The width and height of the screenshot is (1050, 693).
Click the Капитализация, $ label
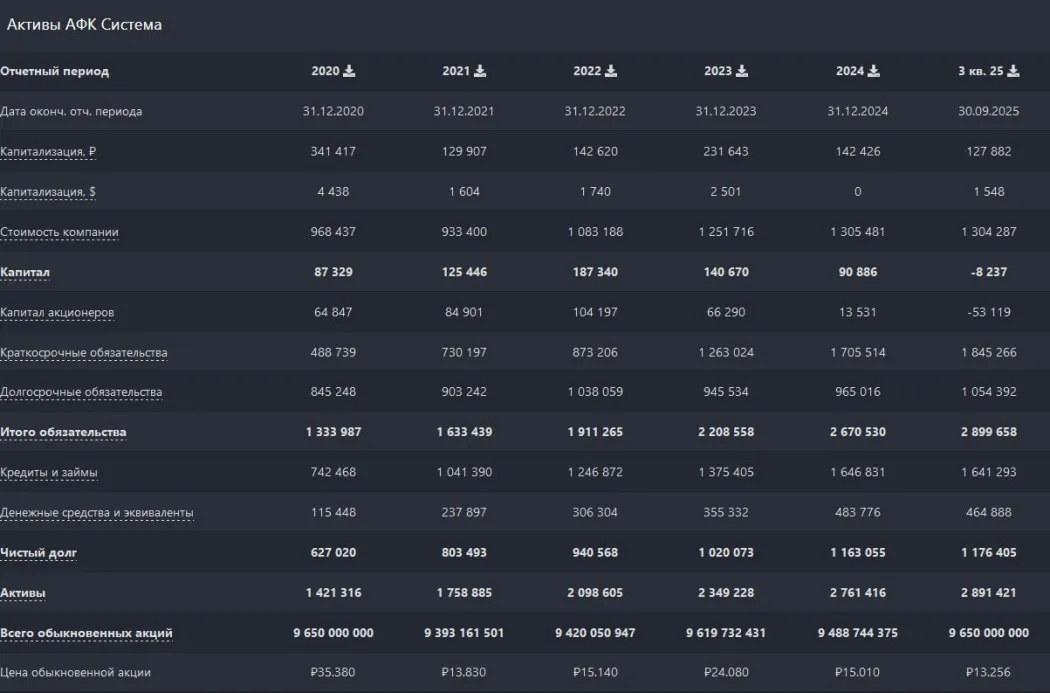click(x=47, y=192)
